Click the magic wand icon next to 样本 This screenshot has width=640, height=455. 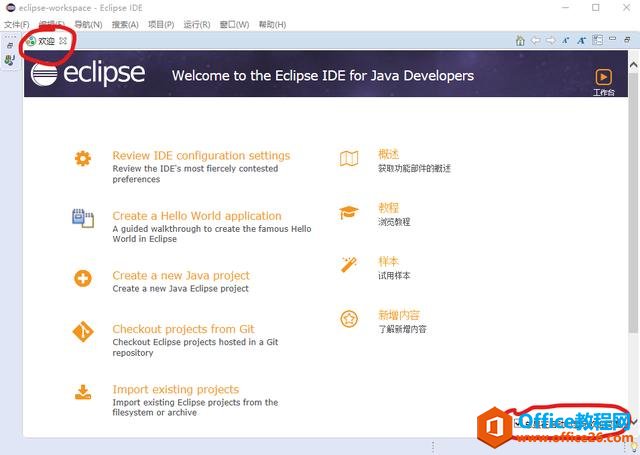[x=349, y=264]
